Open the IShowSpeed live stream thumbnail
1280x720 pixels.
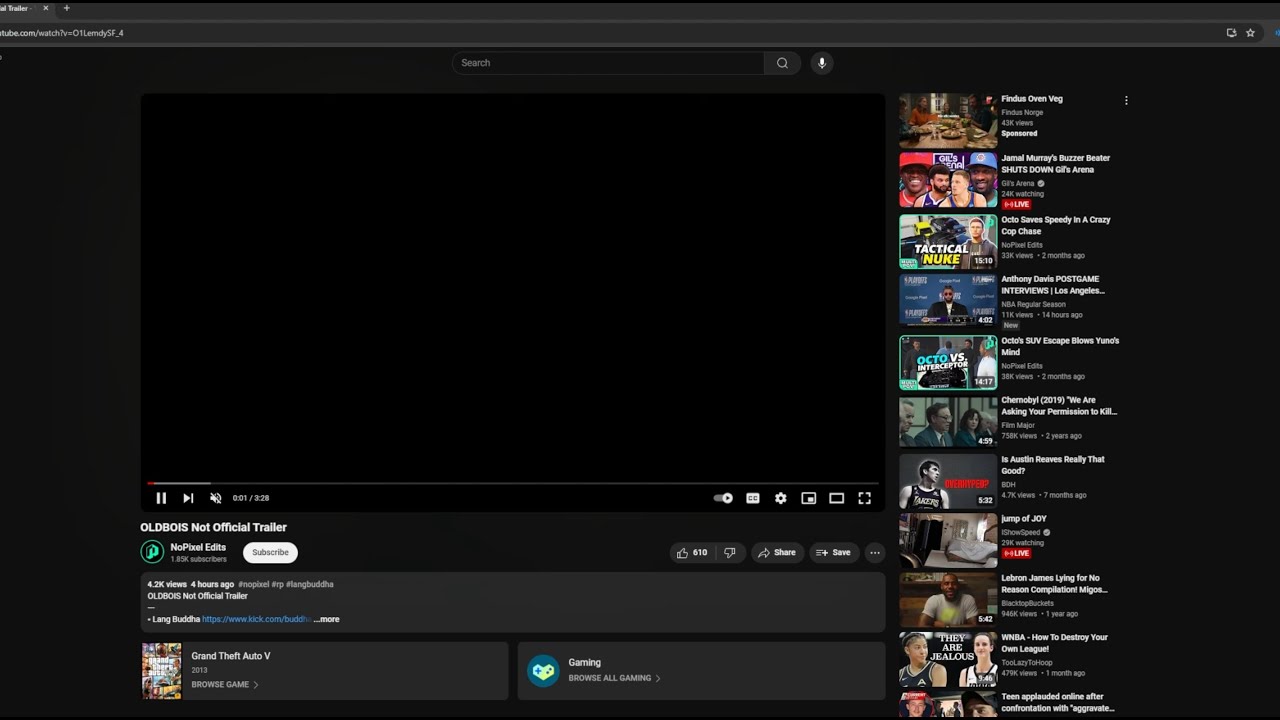coord(948,541)
